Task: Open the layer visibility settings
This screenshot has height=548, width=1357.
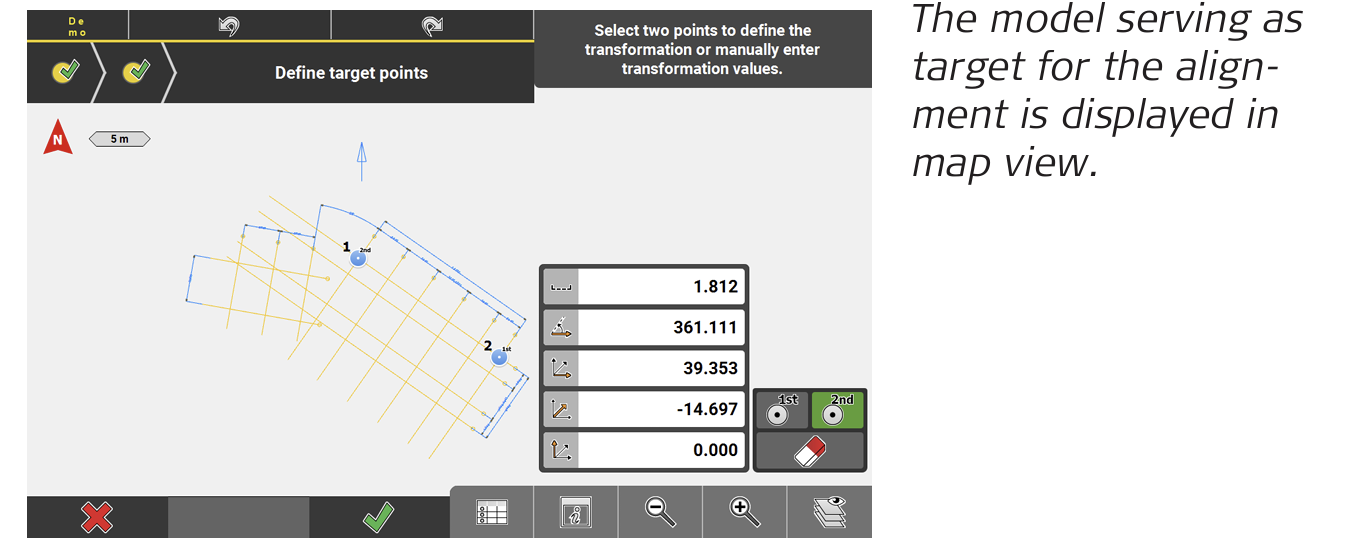Action: coord(829,512)
